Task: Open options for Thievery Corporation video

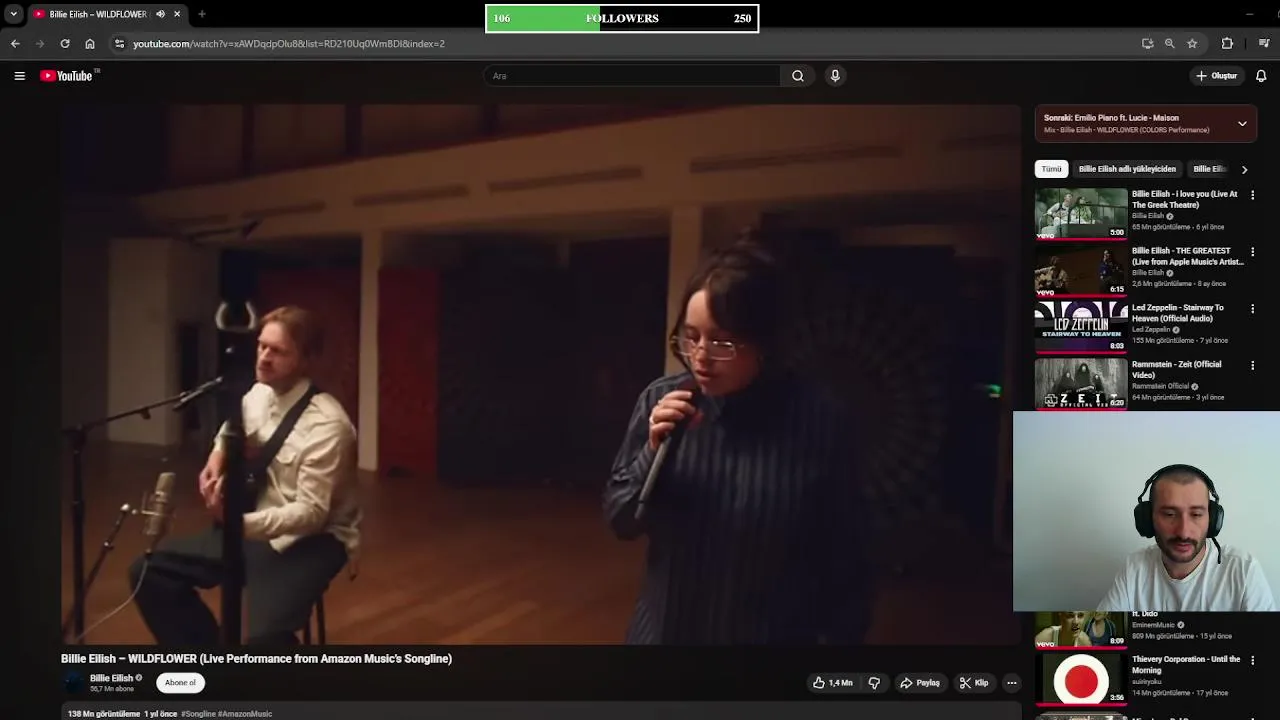Action: (x=1252, y=661)
